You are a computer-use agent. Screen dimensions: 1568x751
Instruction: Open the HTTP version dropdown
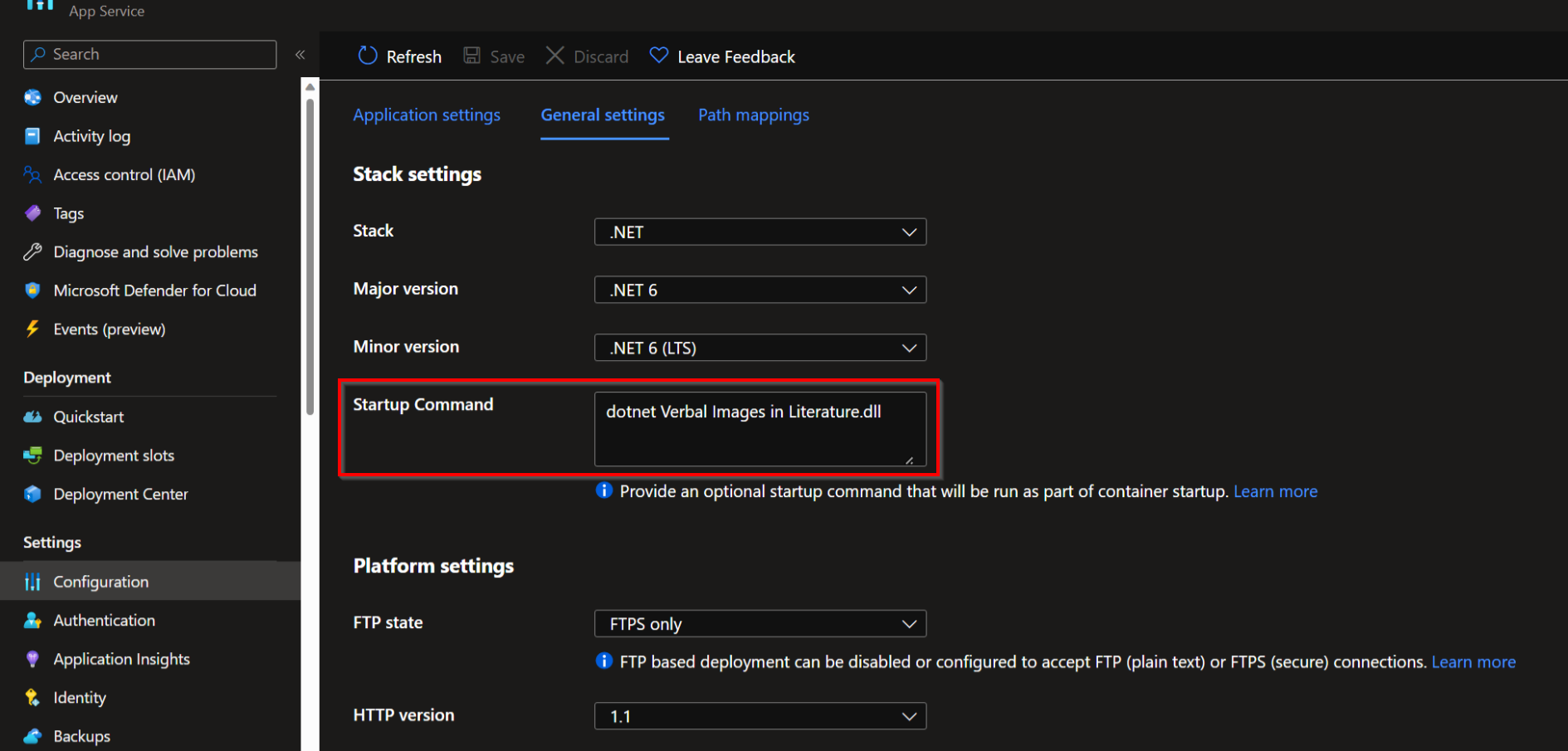(760, 716)
